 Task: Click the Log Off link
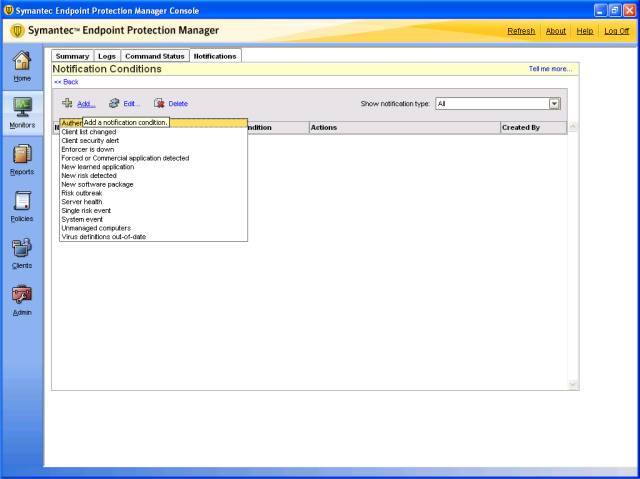coord(616,31)
